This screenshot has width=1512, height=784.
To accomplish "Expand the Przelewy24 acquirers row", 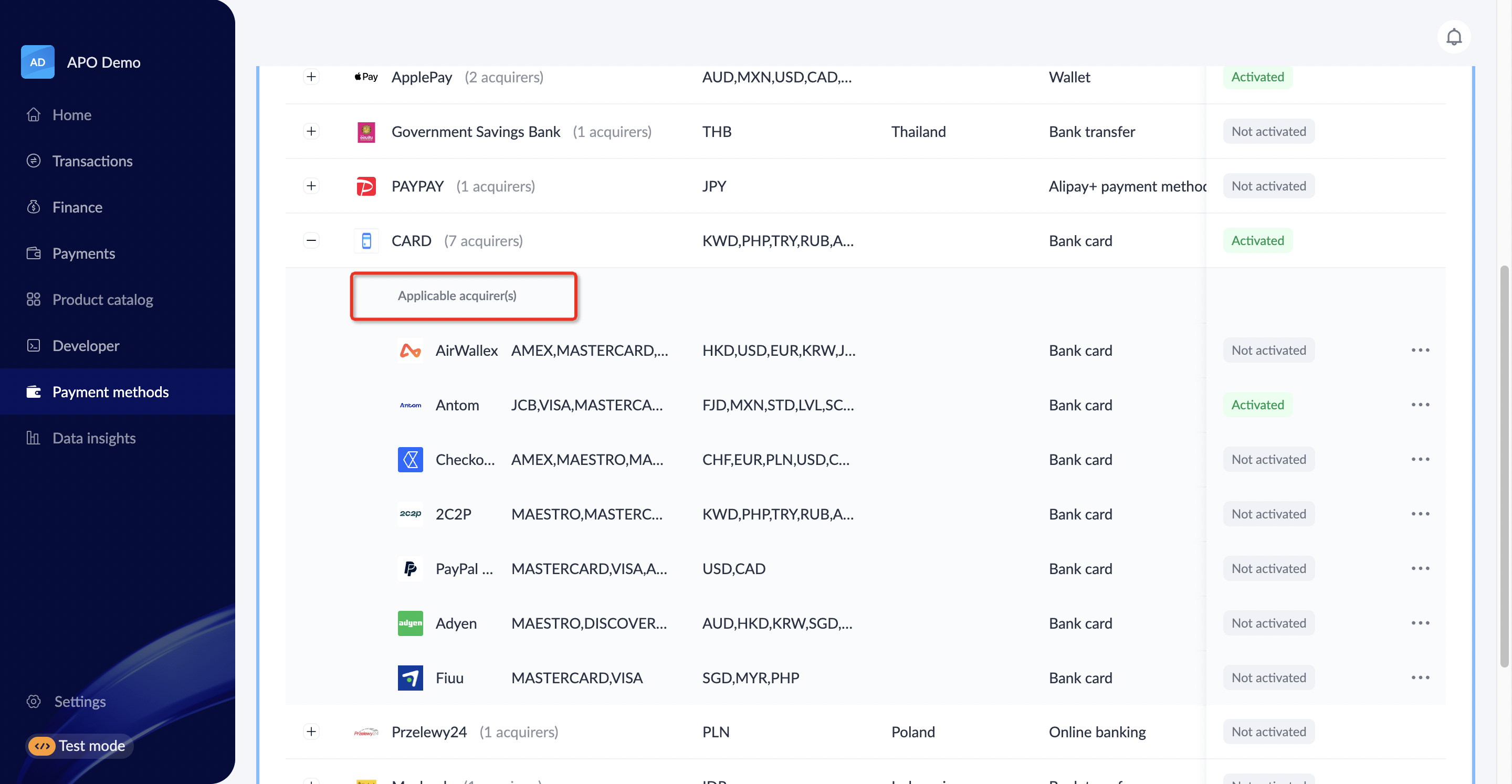I will pyautogui.click(x=311, y=732).
